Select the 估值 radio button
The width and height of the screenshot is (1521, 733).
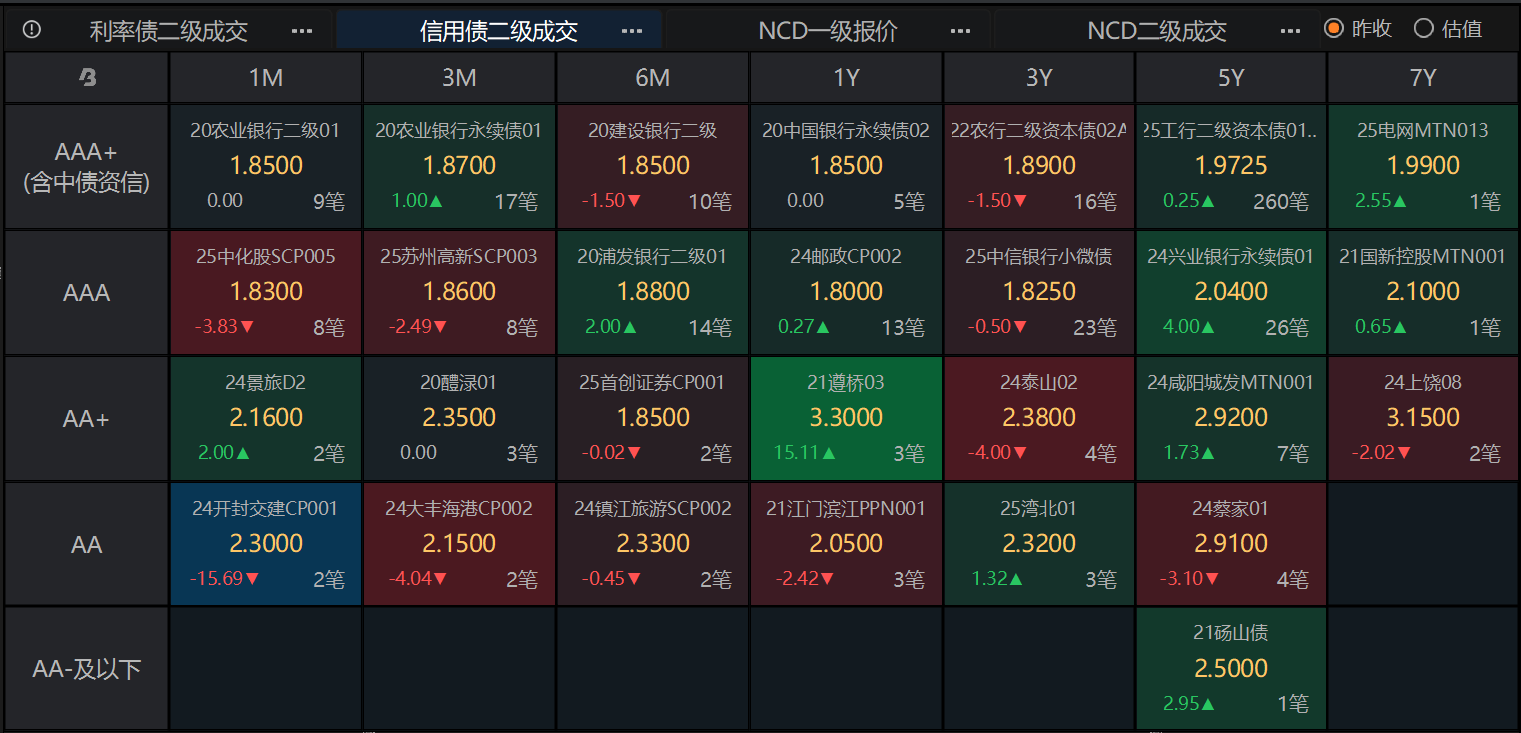[x=1424, y=29]
